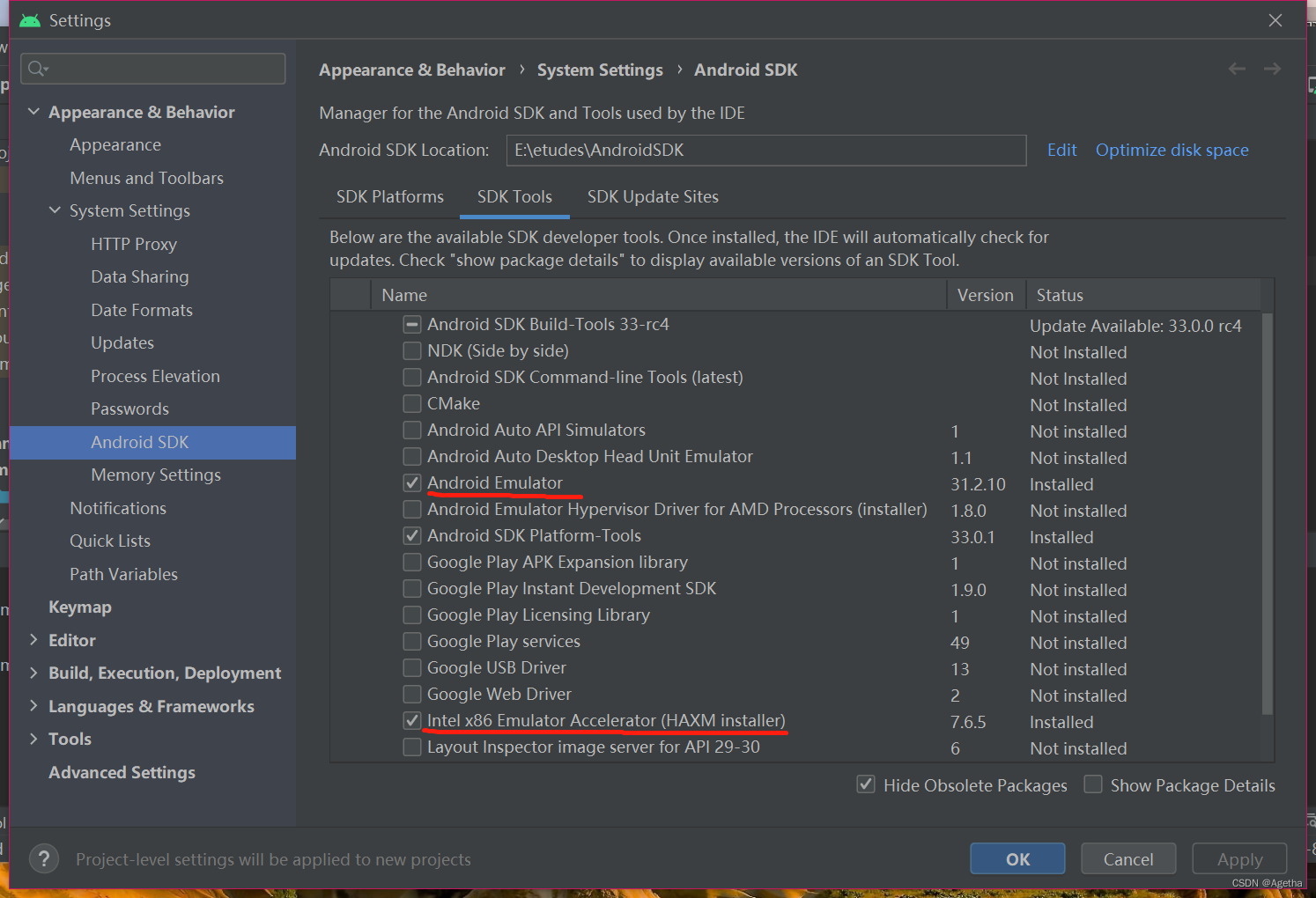Confirm with the OK button
Viewport: 1316px width, 898px height.
point(1017,858)
